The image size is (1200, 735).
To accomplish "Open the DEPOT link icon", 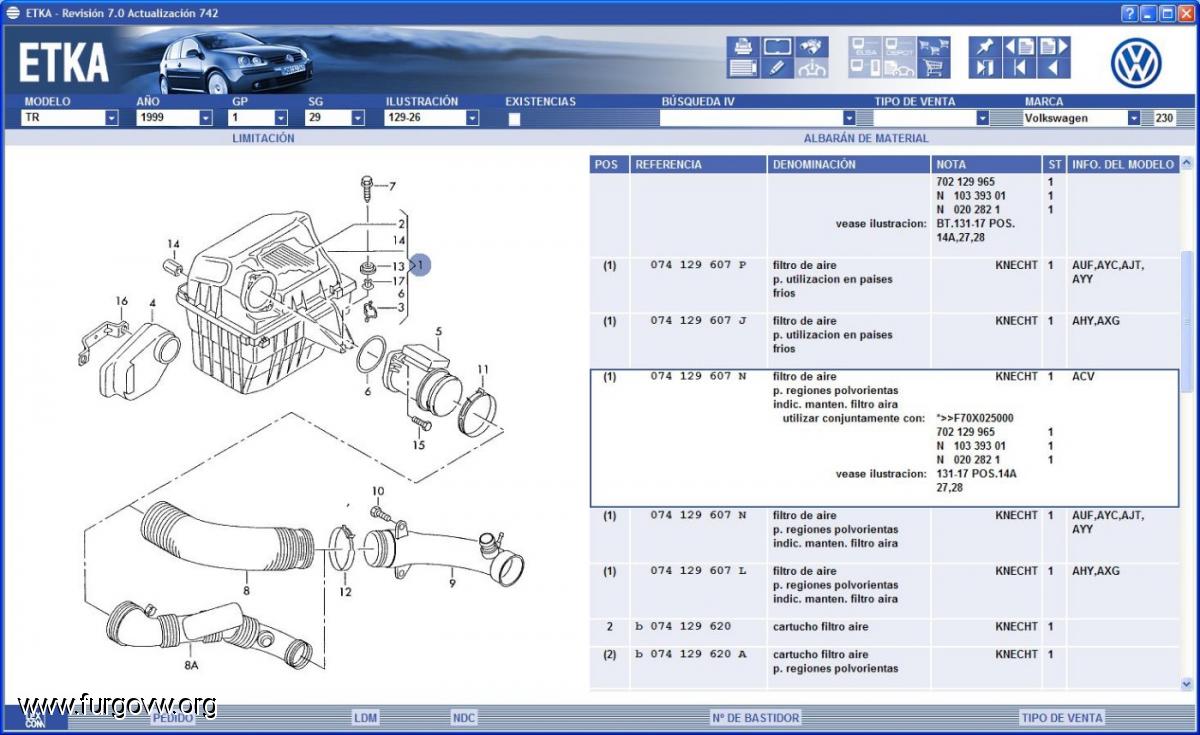I will [898, 46].
